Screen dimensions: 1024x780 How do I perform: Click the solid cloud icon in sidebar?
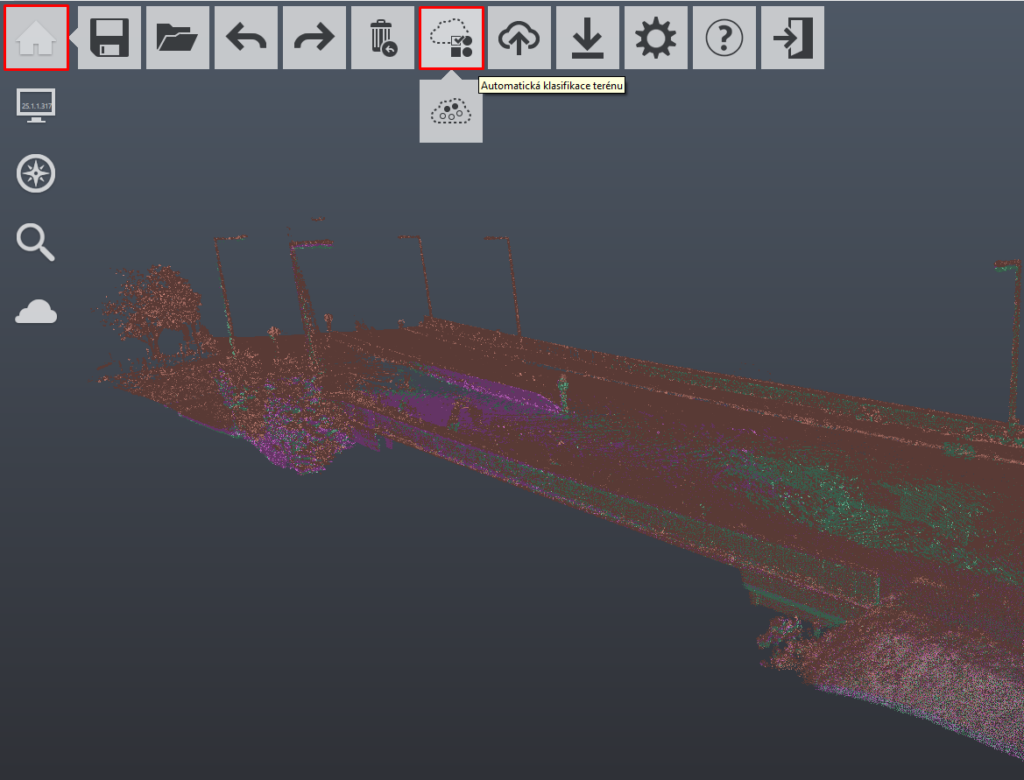pos(36,313)
